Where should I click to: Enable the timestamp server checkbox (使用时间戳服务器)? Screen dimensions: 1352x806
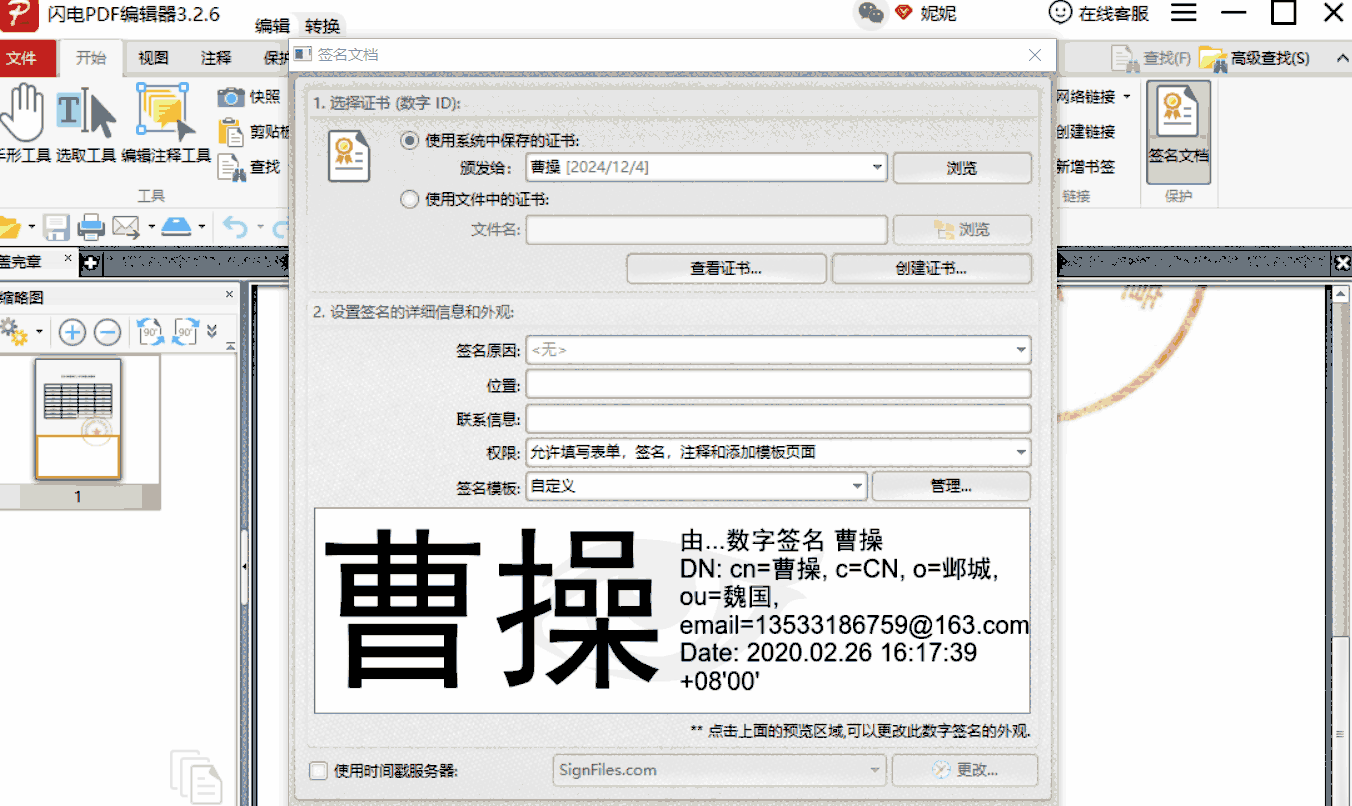(x=318, y=771)
